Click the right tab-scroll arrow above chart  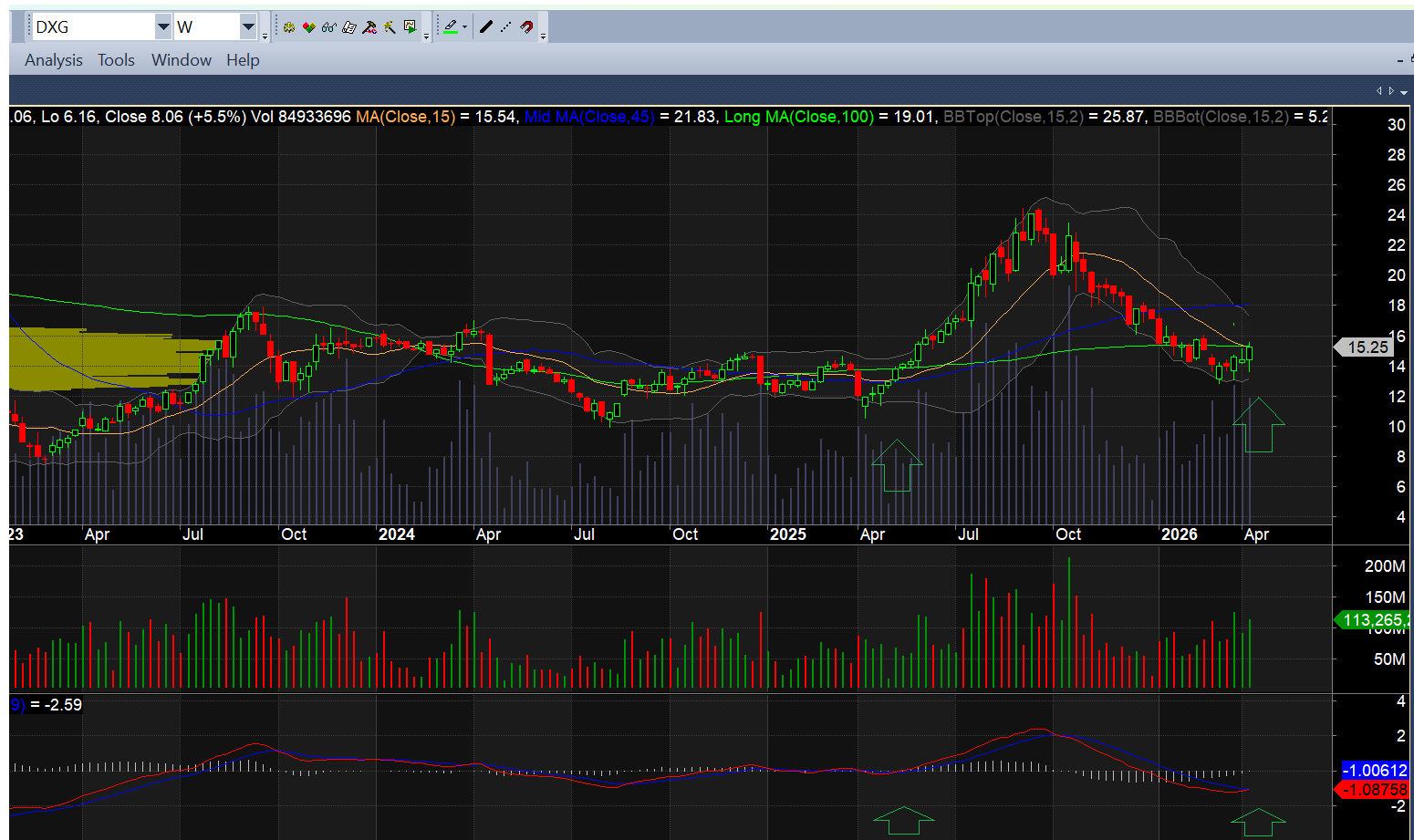[x=1391, y=91]
